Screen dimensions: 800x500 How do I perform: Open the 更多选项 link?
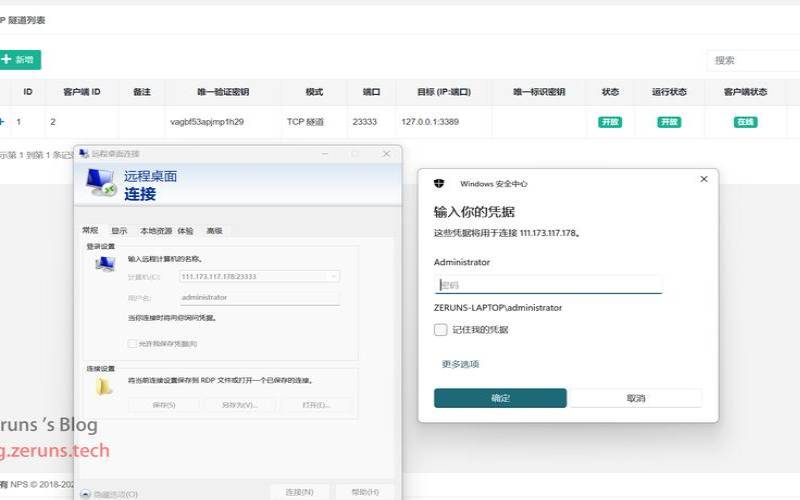coord(460,364)
